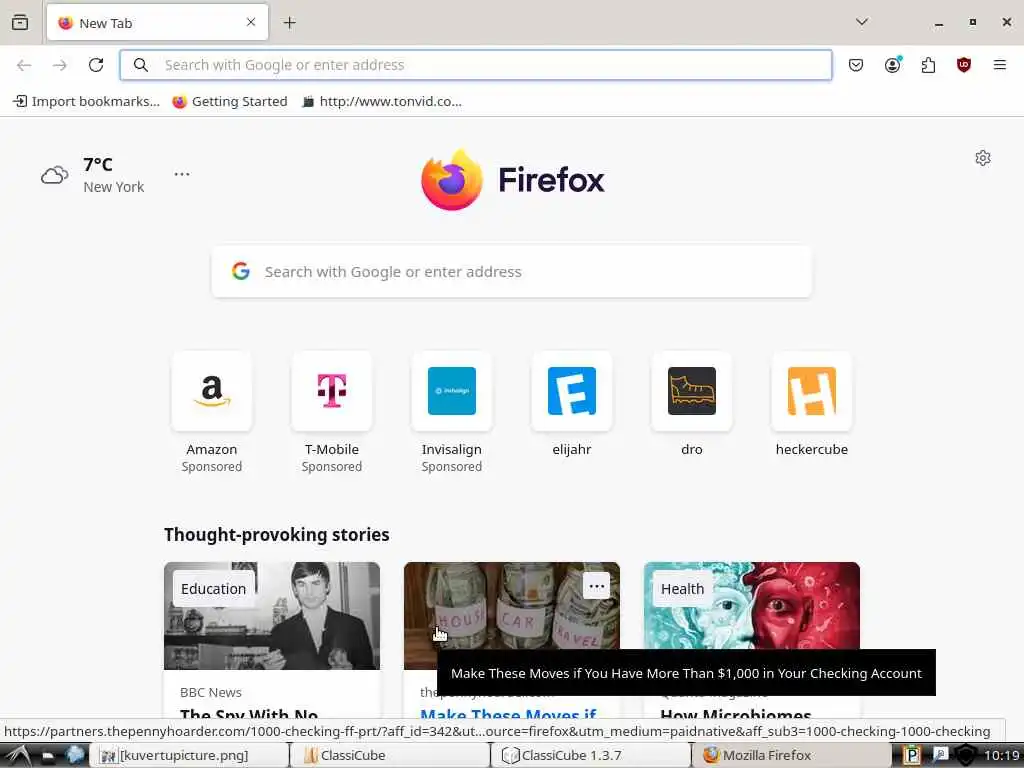Image resolution: width=1024 pixels, height=768 pixels.
Task: Click the Health topic label
Action: pos(682,588)
